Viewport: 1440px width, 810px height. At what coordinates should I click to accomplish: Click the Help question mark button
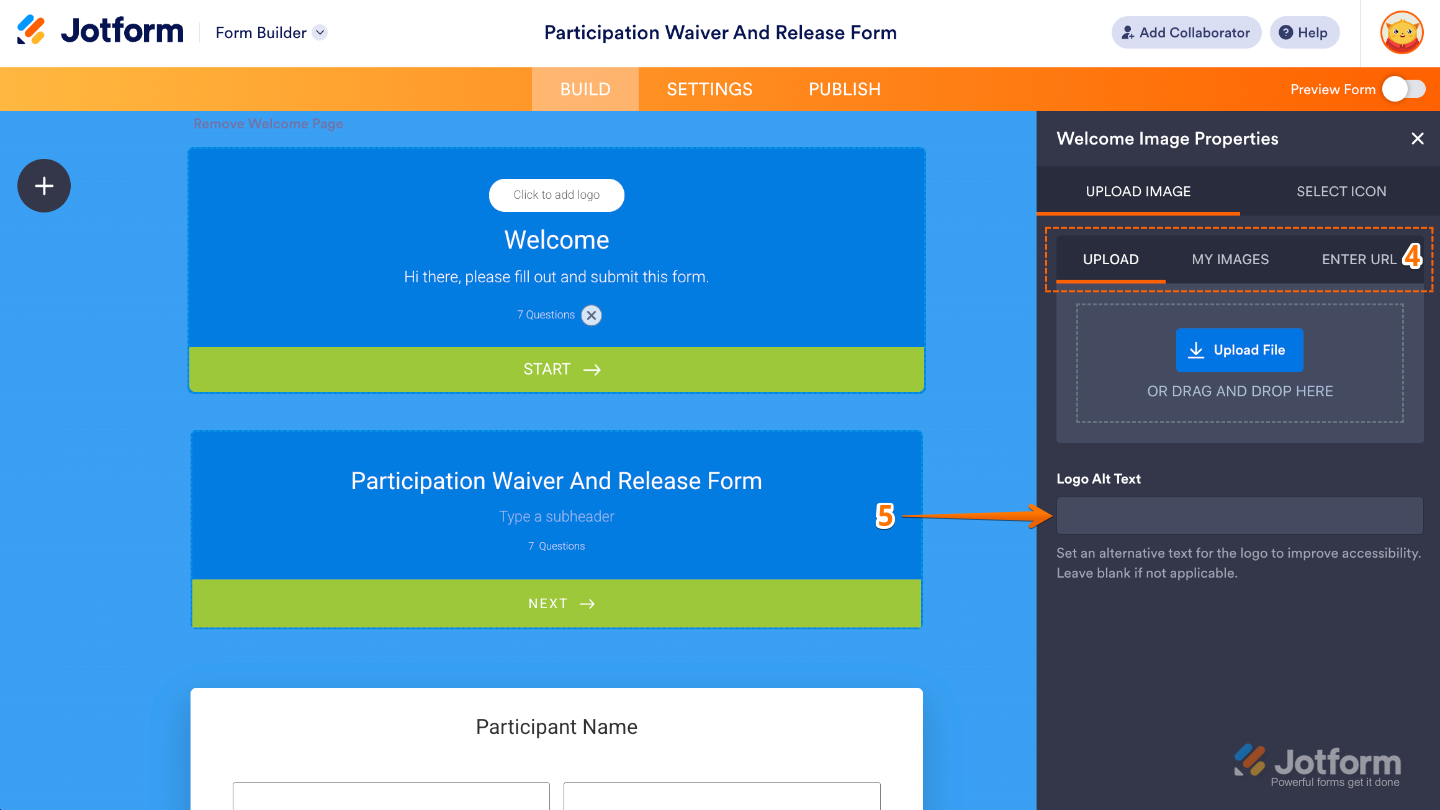click(x=1304, y=32)
